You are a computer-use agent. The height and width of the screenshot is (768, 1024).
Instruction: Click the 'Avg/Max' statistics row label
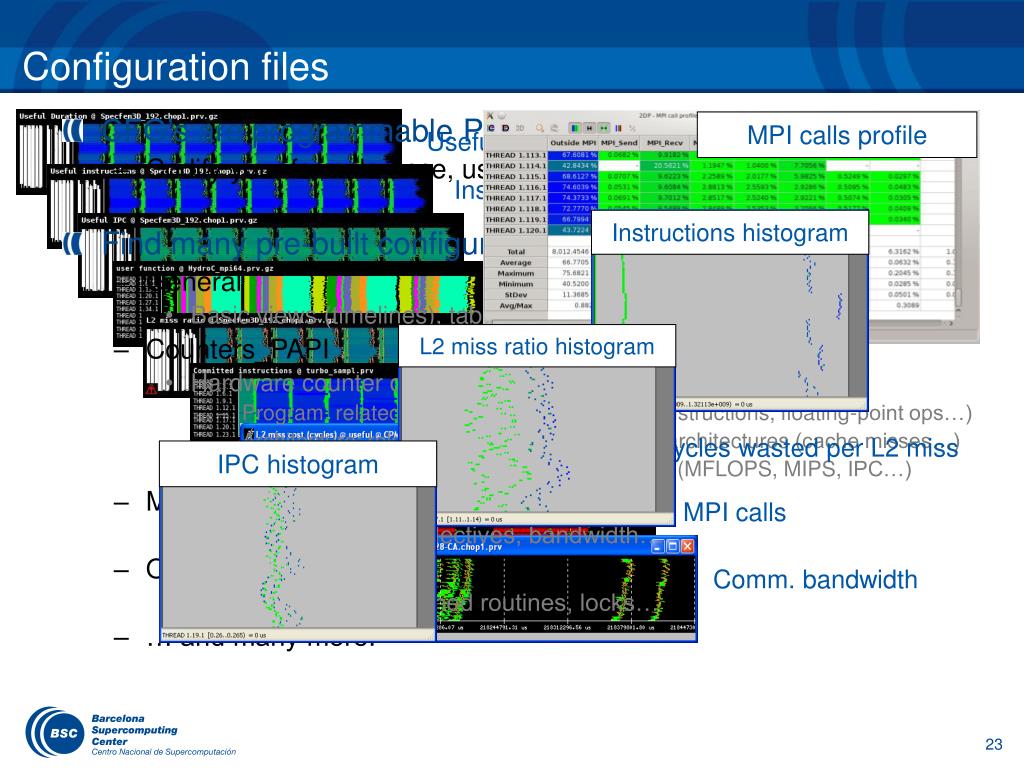click(x=516, y=306)
